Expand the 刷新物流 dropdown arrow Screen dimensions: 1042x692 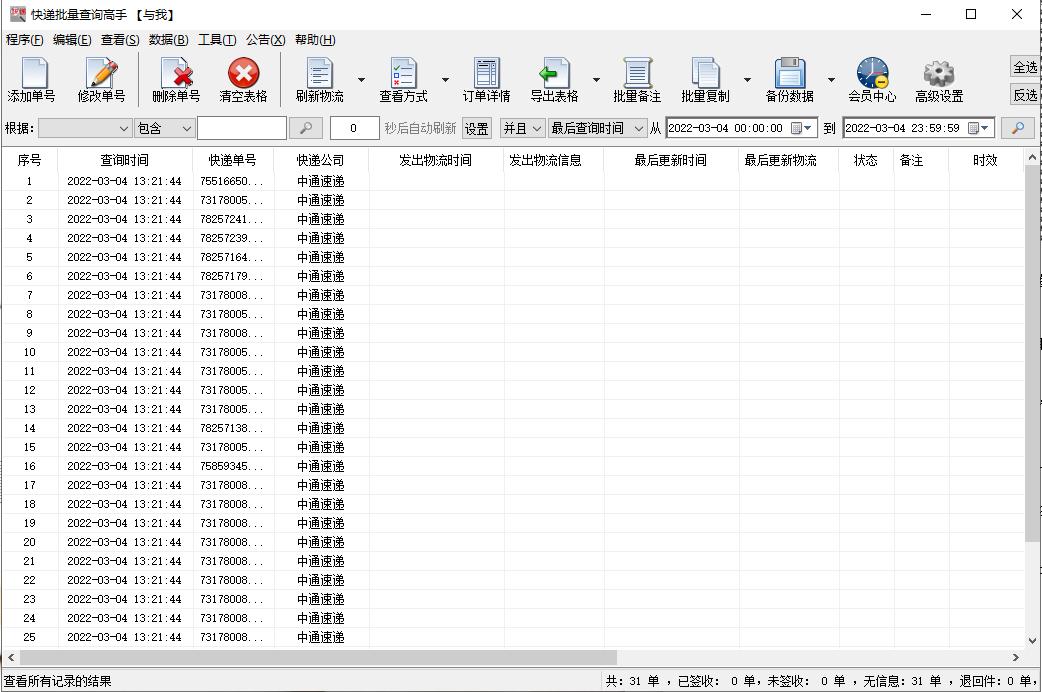[361, 81]
